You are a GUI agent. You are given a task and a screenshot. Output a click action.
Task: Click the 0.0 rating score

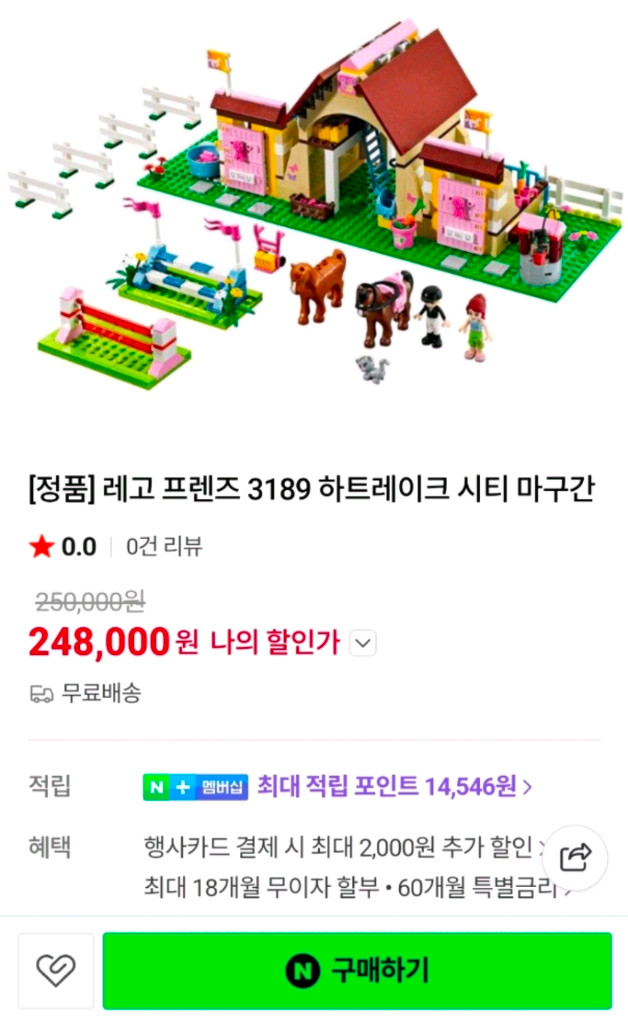click(79, 547)
